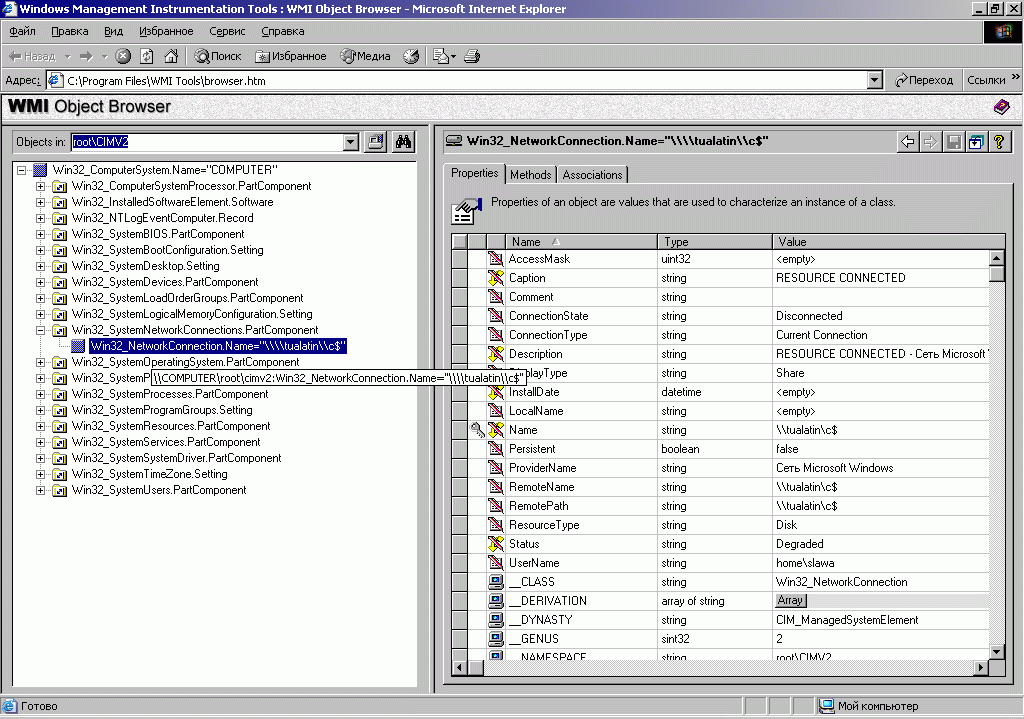Click the system icon beside __DYNASTY
The width and height of the screenshot is (1024, 719).
coord(496,620)
